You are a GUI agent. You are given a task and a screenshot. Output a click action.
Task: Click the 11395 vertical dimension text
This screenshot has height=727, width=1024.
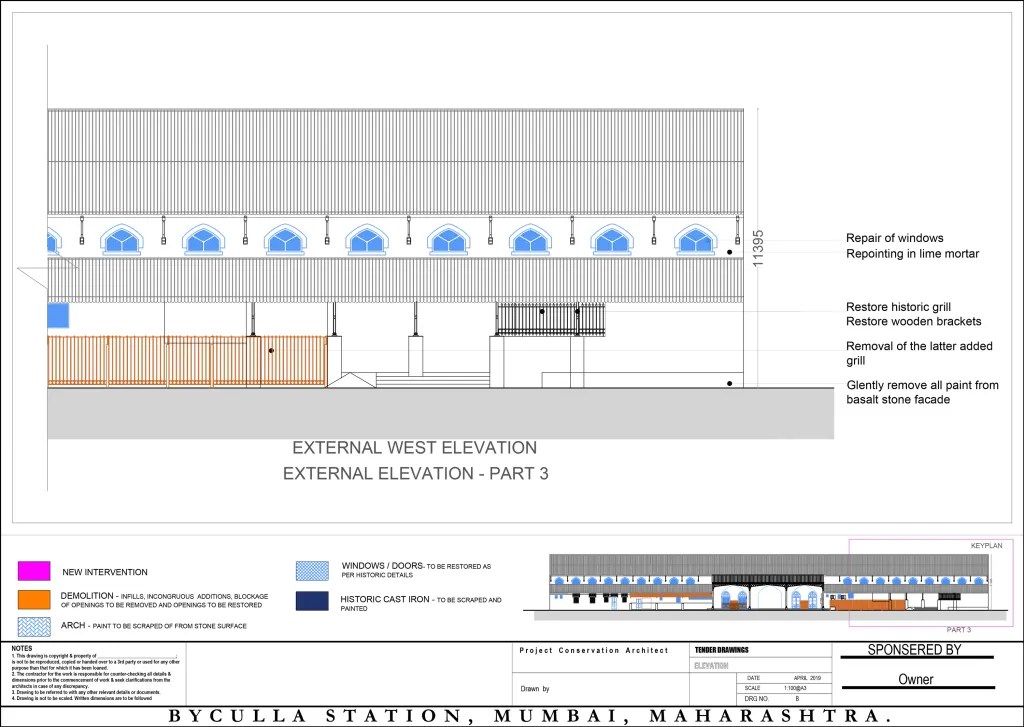pos(758,247)
